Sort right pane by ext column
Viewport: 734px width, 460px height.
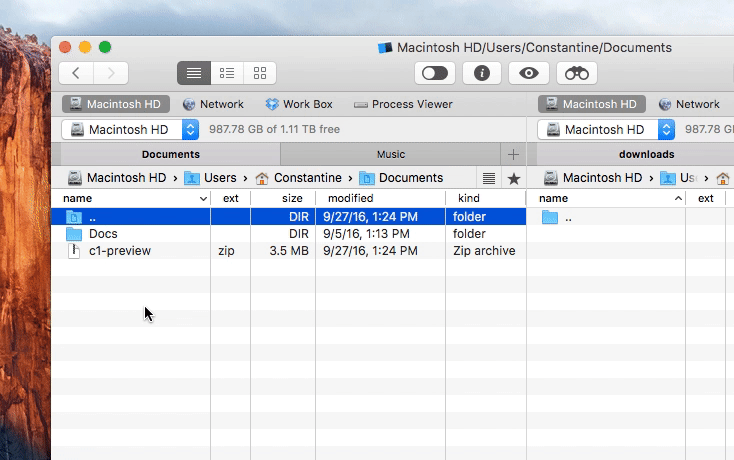706,198
